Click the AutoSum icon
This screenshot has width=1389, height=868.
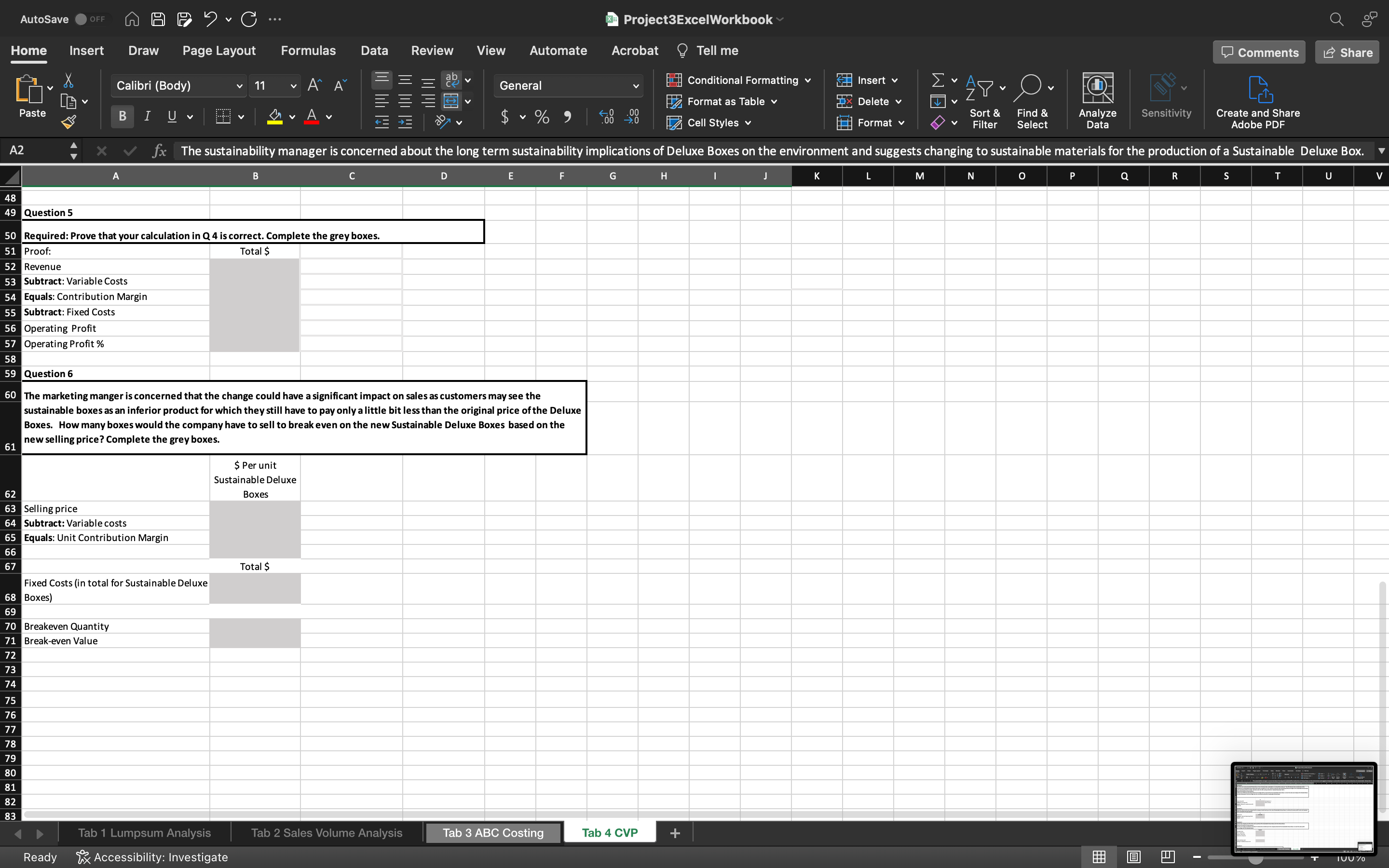(939, 80)
